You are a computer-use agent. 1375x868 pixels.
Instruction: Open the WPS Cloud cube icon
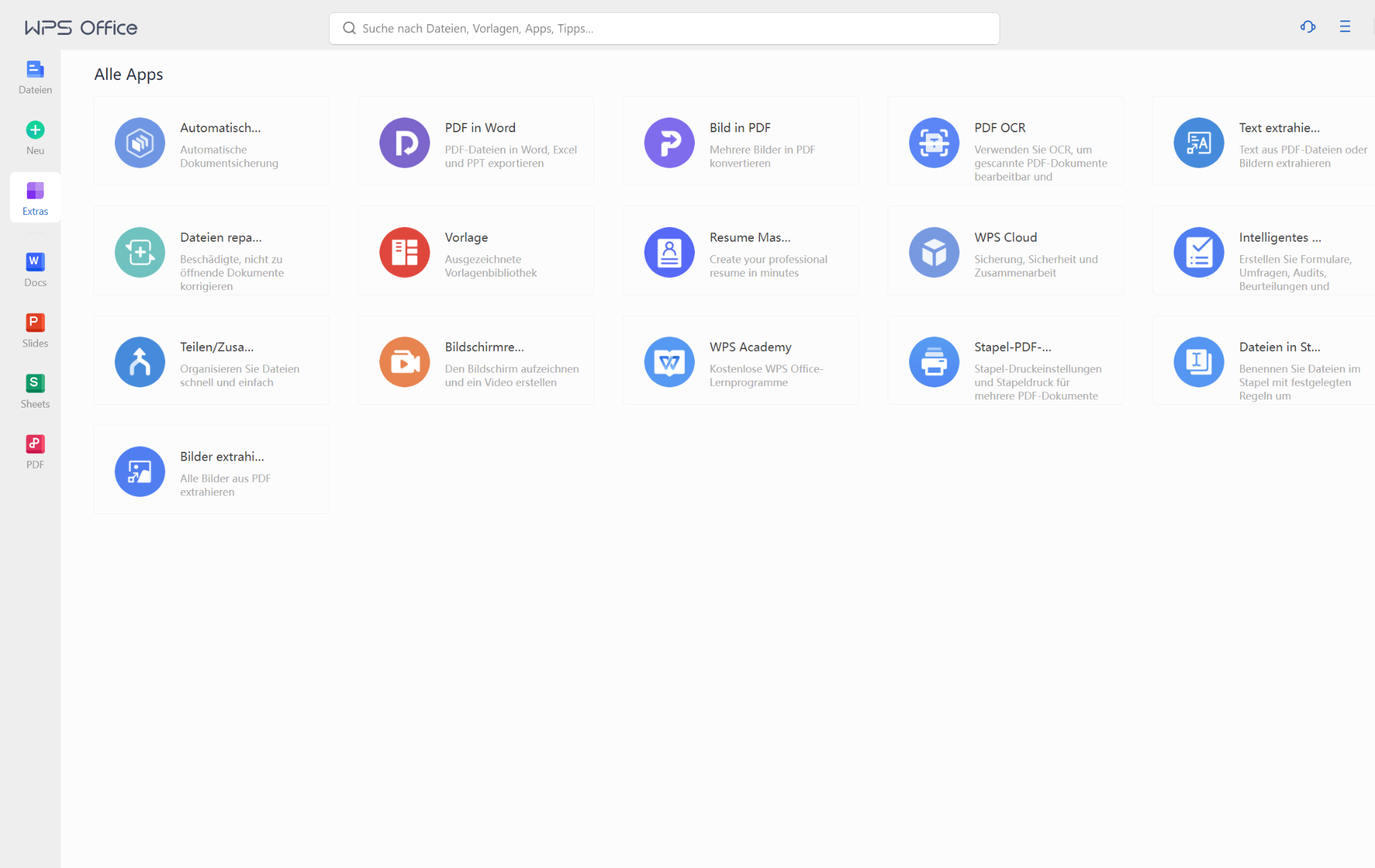(933, 252)
